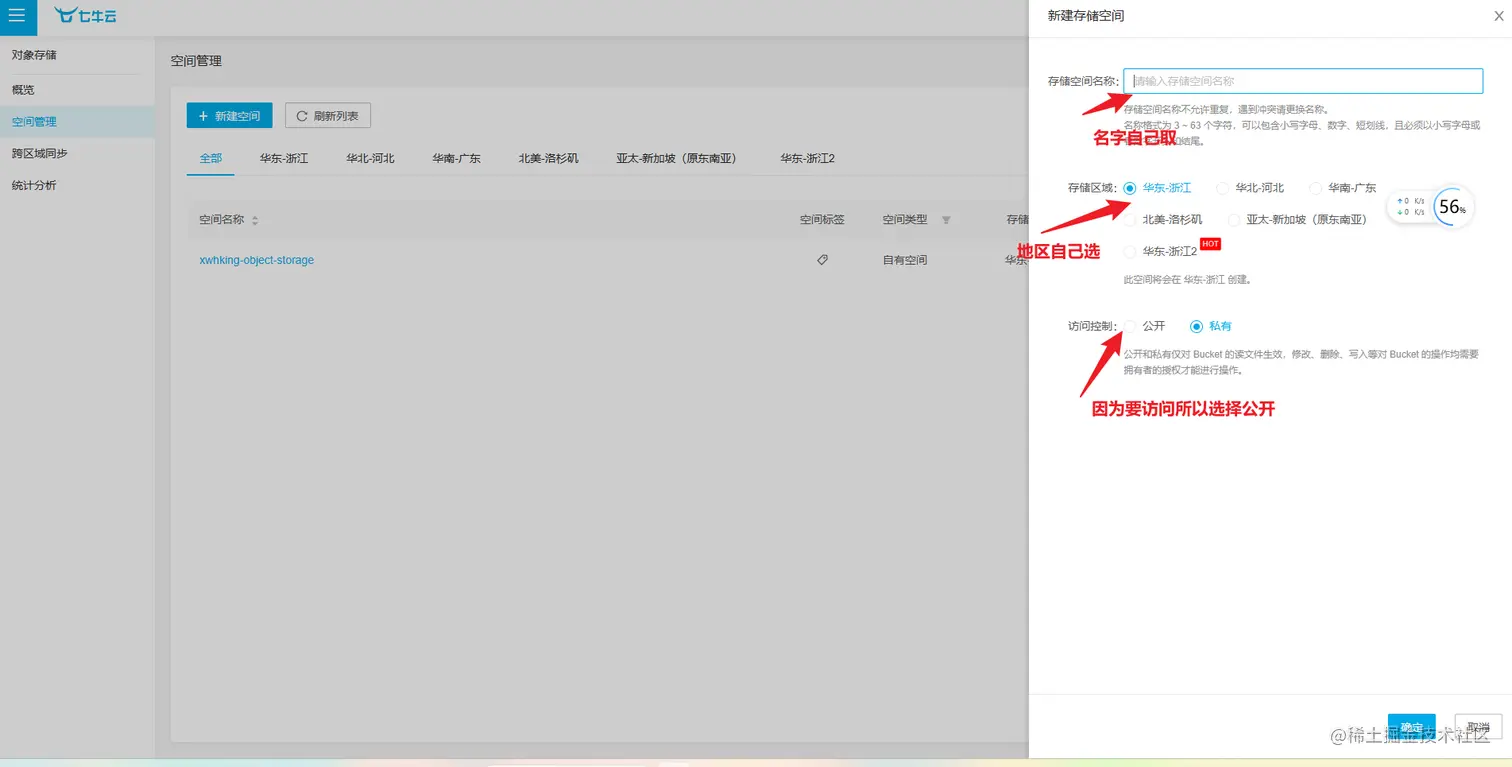Image resolution: width=1512 pixels, height=767 pixels.
Task: Select the 亚太-新加坡 region radio in dialog
Action: [1234, 220]
